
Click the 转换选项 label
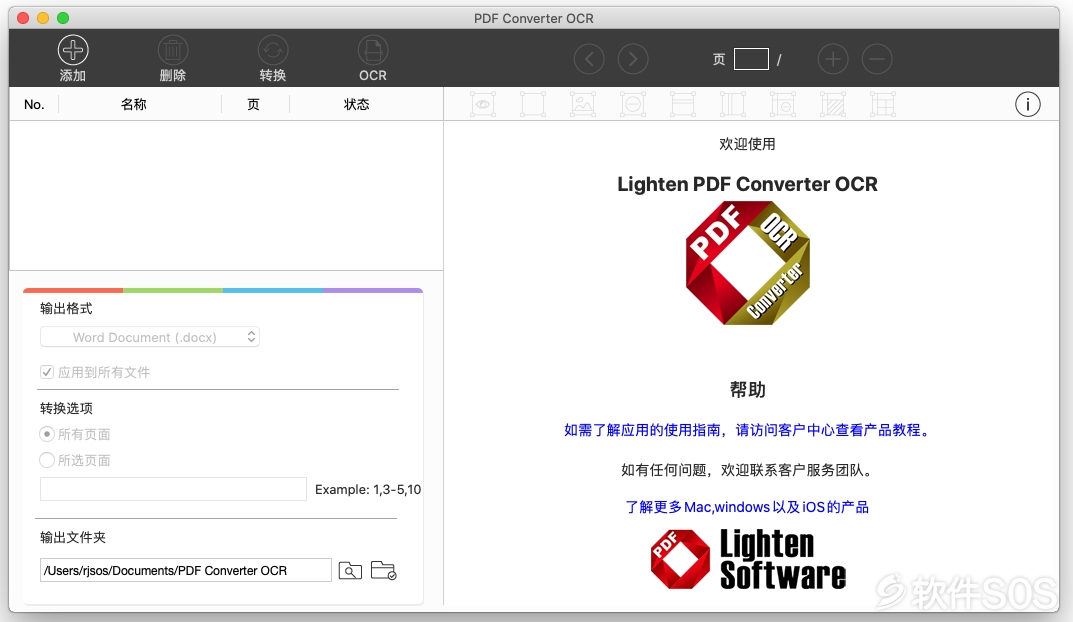pyautogui.click(x=66, y=409)
